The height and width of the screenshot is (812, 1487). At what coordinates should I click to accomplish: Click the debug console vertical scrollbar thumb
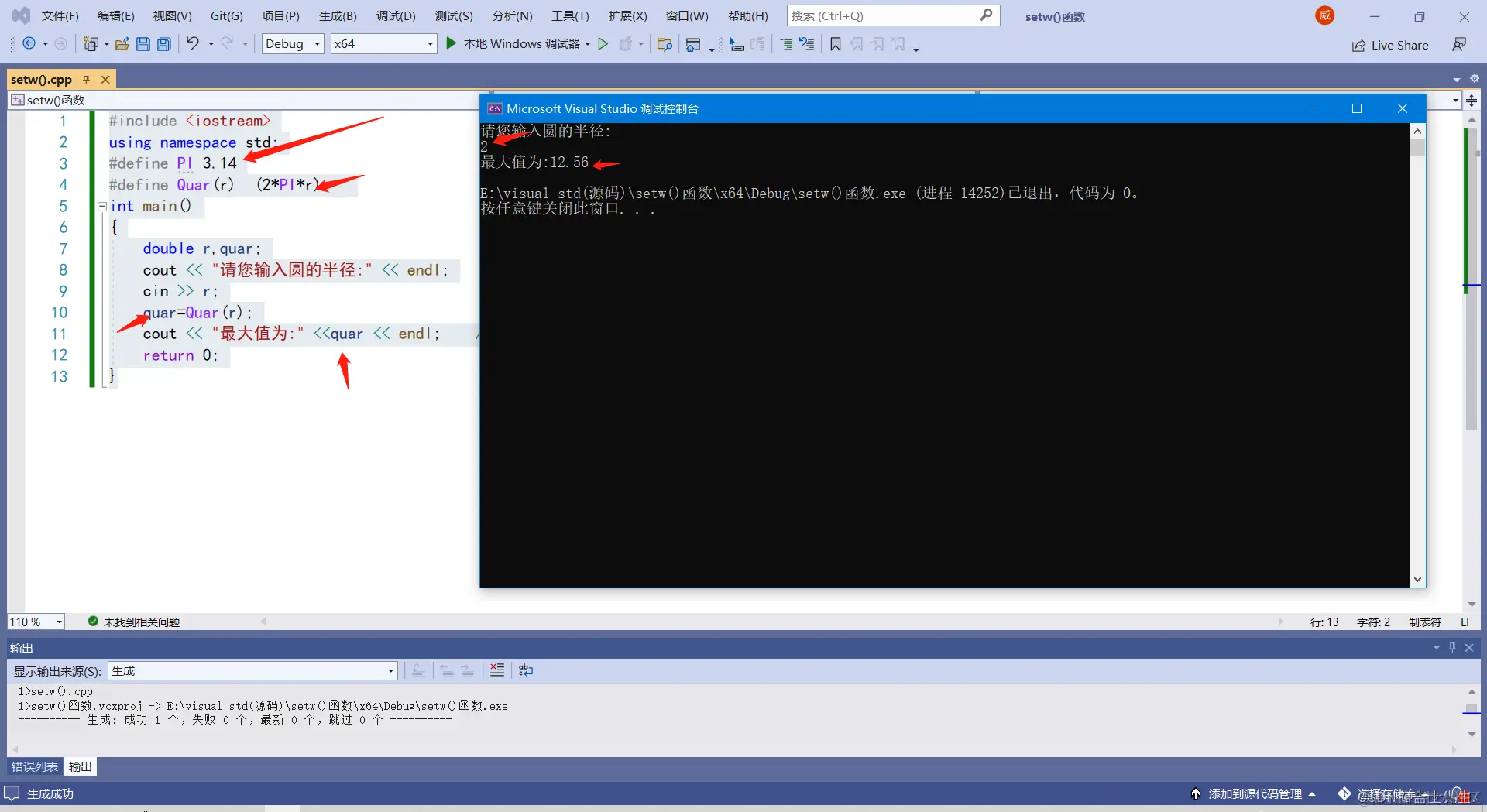coord(1417,148)
